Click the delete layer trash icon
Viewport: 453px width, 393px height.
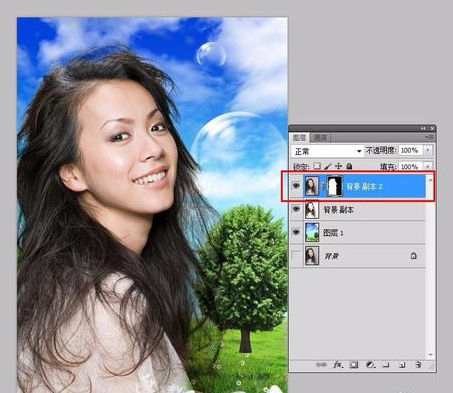pyautogui.click(x=419, y=365)
